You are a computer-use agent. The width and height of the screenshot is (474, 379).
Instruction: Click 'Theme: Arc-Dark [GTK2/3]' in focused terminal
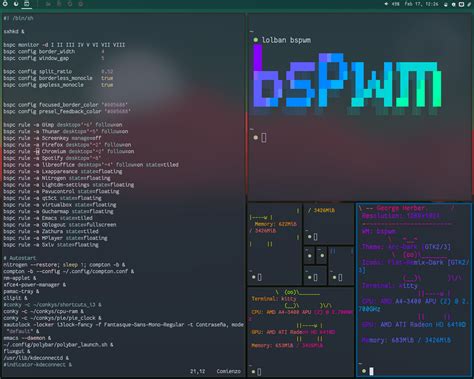pos(406,247)
